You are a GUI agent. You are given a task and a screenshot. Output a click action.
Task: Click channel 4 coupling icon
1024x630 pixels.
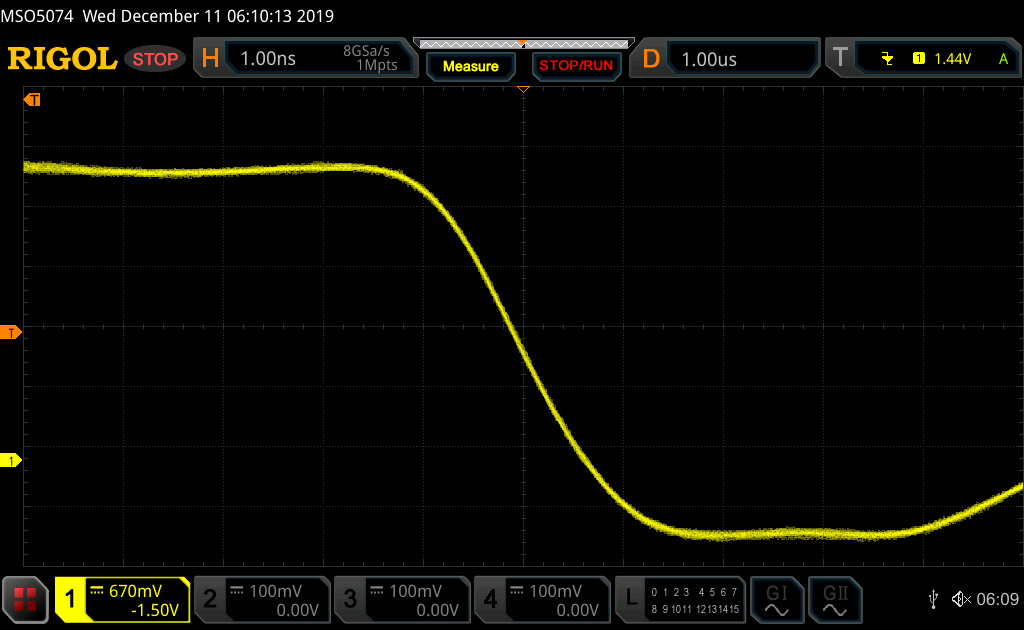(x=517, y=590)
